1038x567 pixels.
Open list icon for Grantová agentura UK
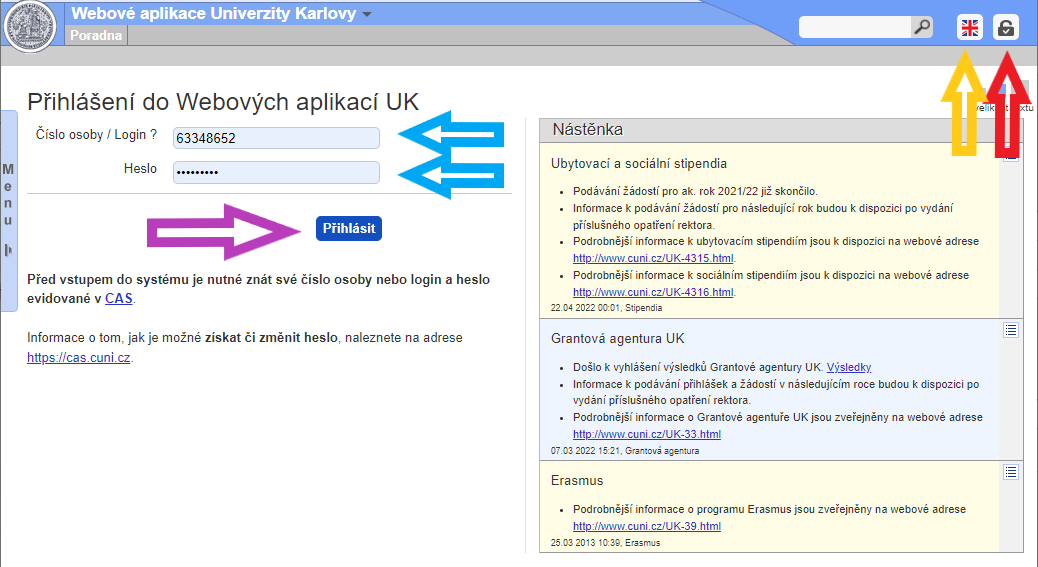1010,330
